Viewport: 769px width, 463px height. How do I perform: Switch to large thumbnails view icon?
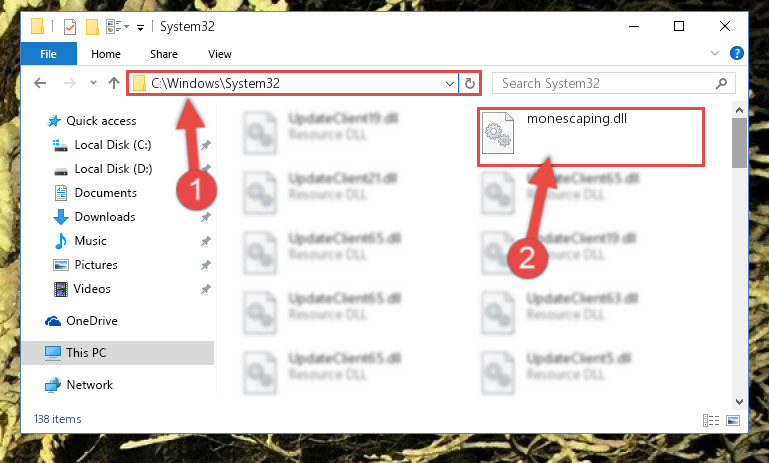pyautogui.click(x=733, y=420)
